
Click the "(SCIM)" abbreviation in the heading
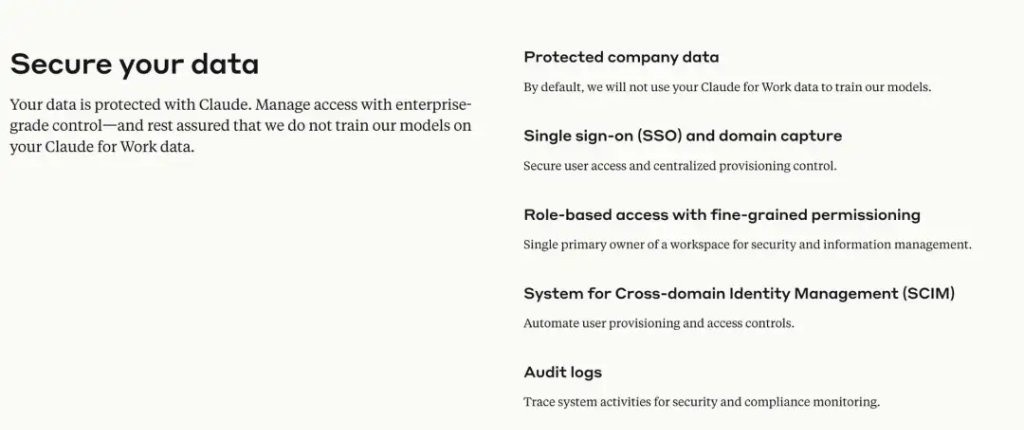[928, 293]
